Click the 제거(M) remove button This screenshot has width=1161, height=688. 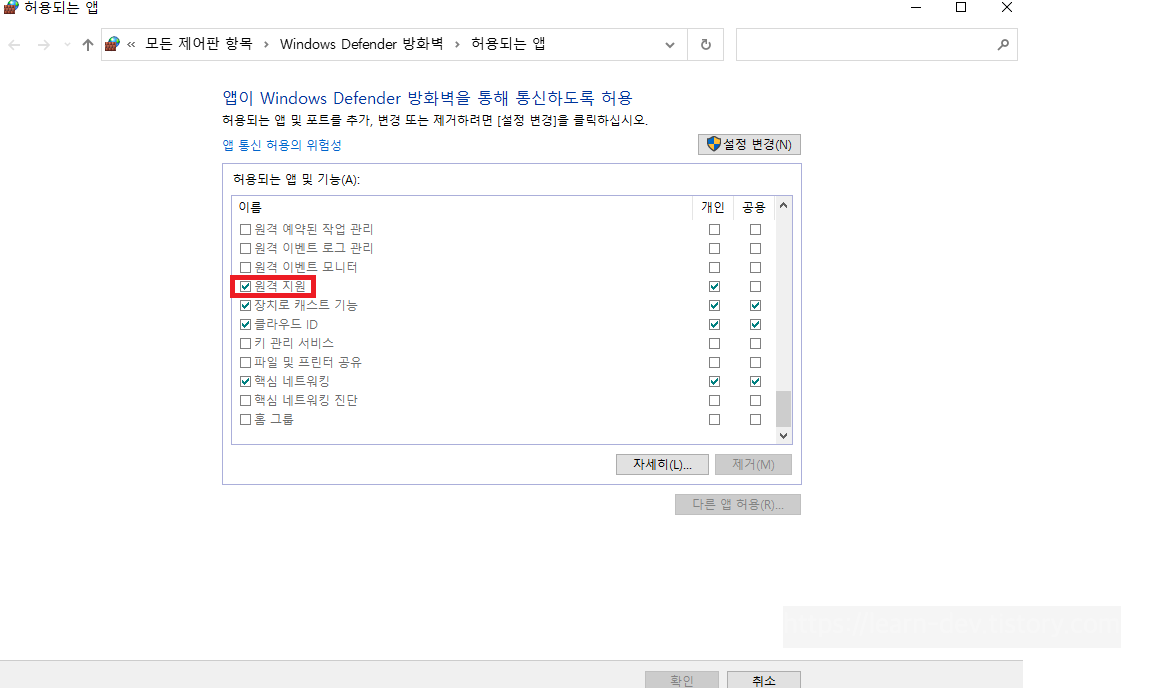753,464
